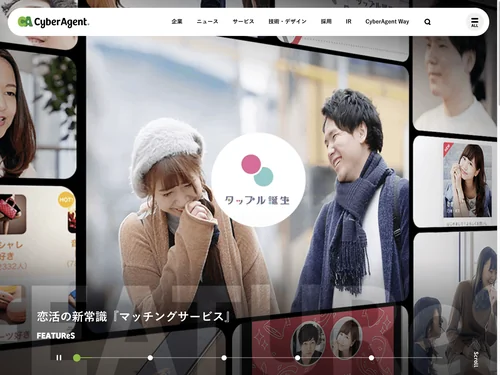Open the 技術・デザイン menu item
The image size is (500, 375).
pyautogui.click(x=287, y=22)
